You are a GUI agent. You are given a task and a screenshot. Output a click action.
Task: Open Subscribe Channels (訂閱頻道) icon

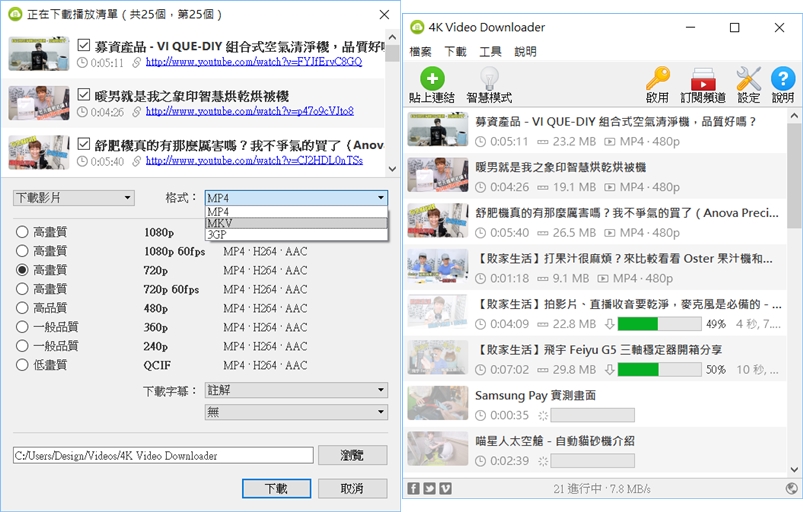coord(703,78)
